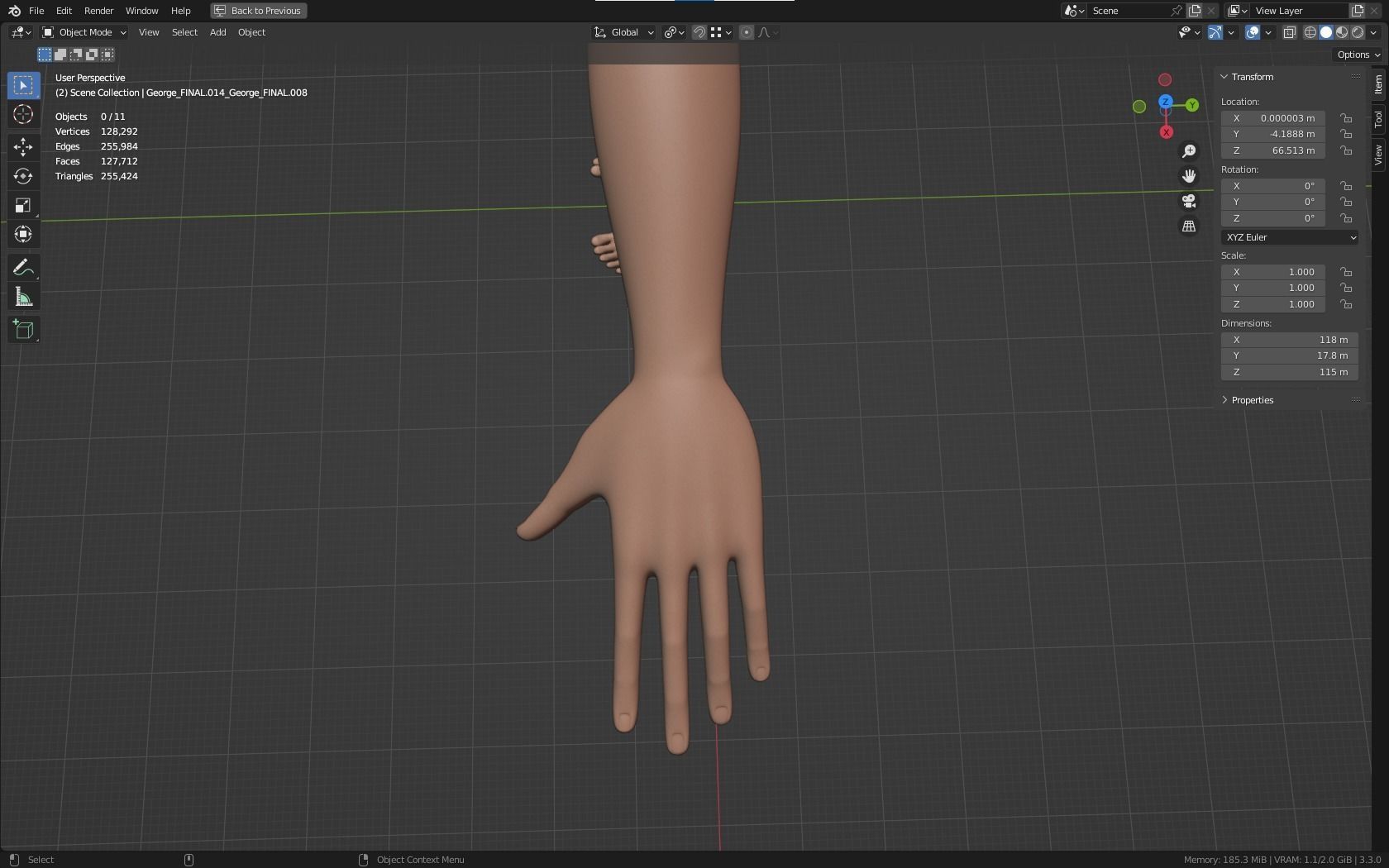Open the Add menu in viewport header
This screenshot has height=868, width=1389.
[217, 32]
